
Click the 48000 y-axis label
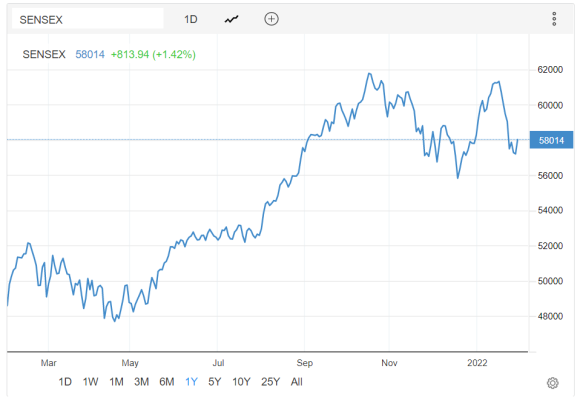[x=550, y=316]
